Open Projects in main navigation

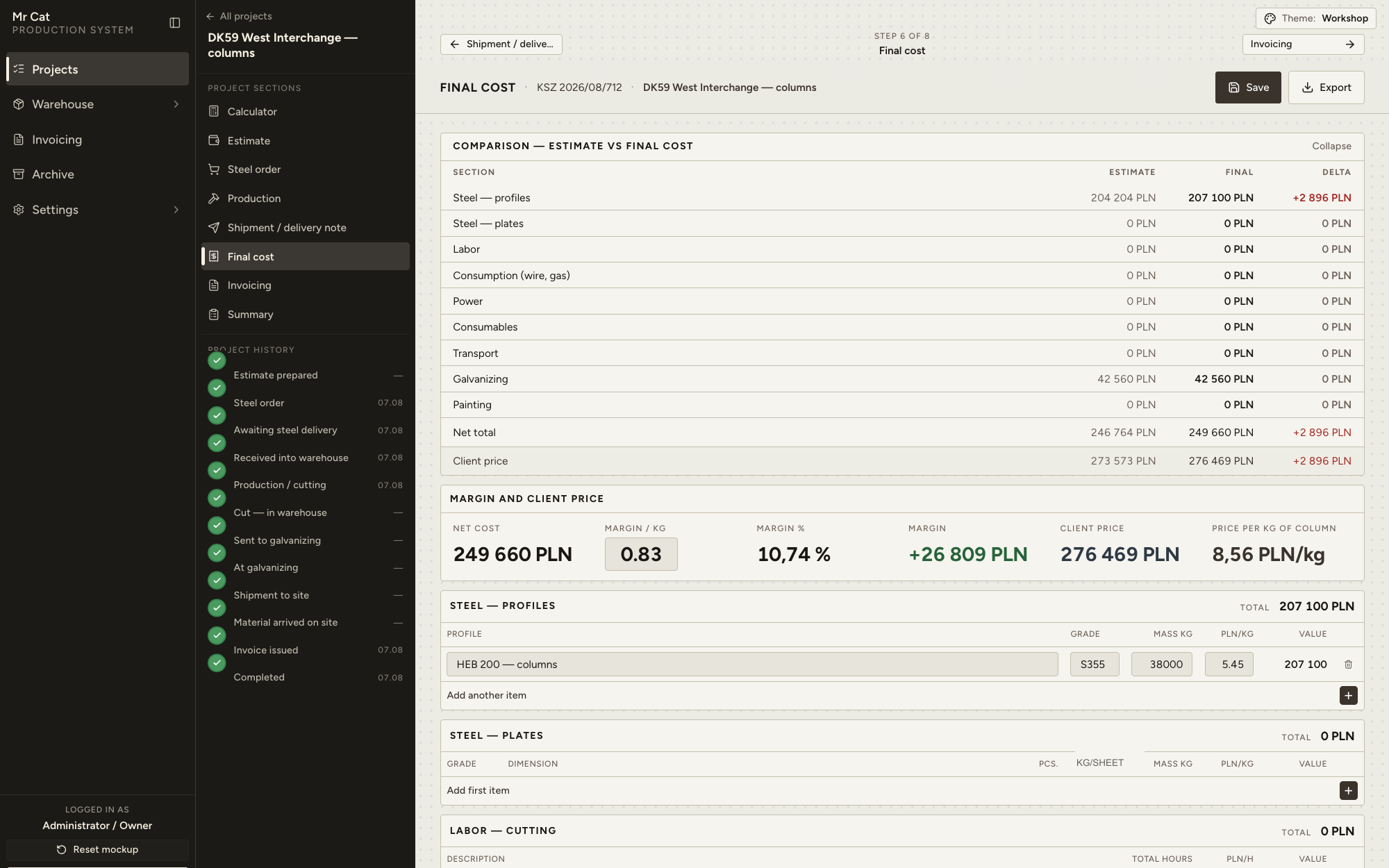(x=97, y=69)
